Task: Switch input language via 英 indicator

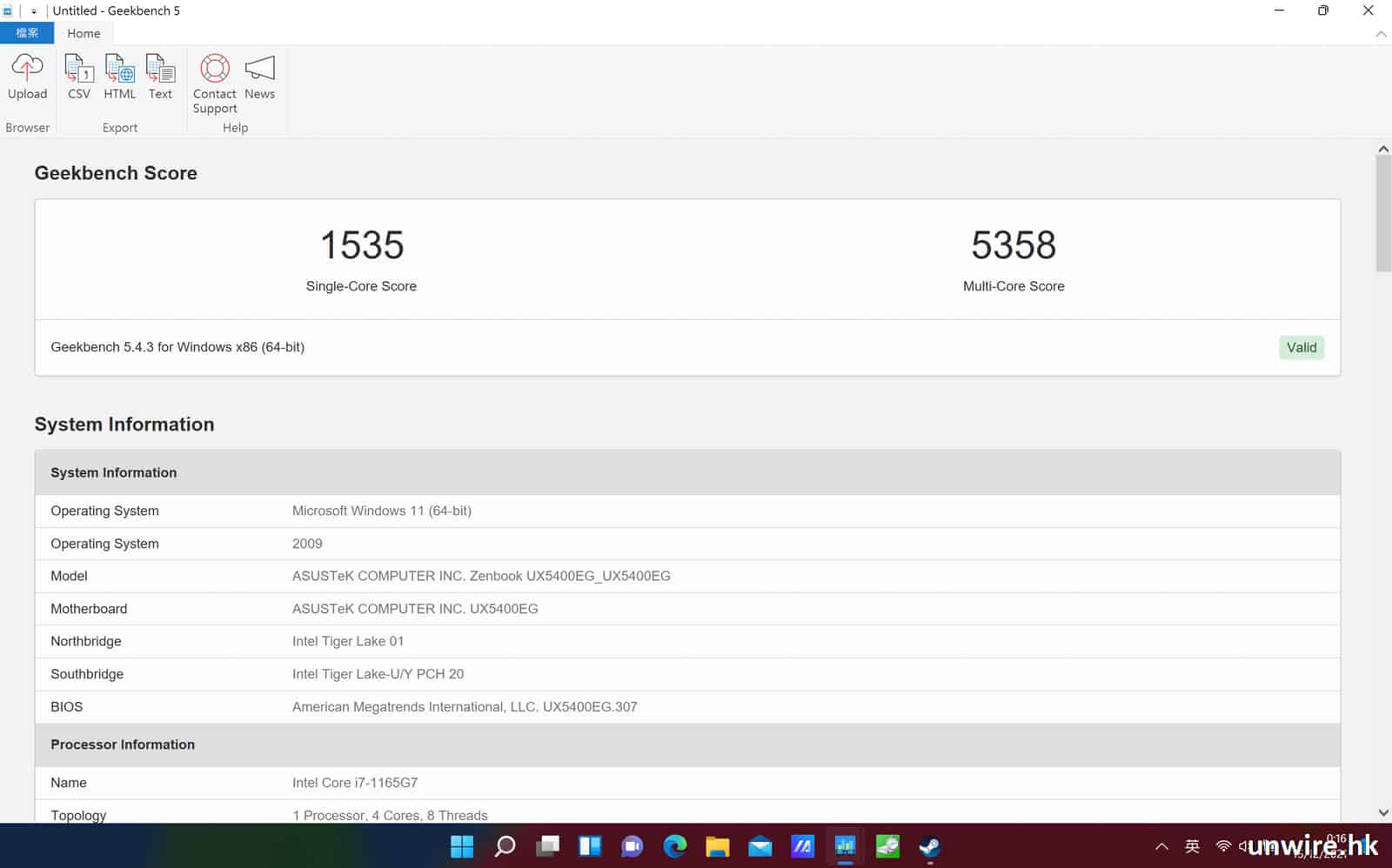Action: point(1192,846)
